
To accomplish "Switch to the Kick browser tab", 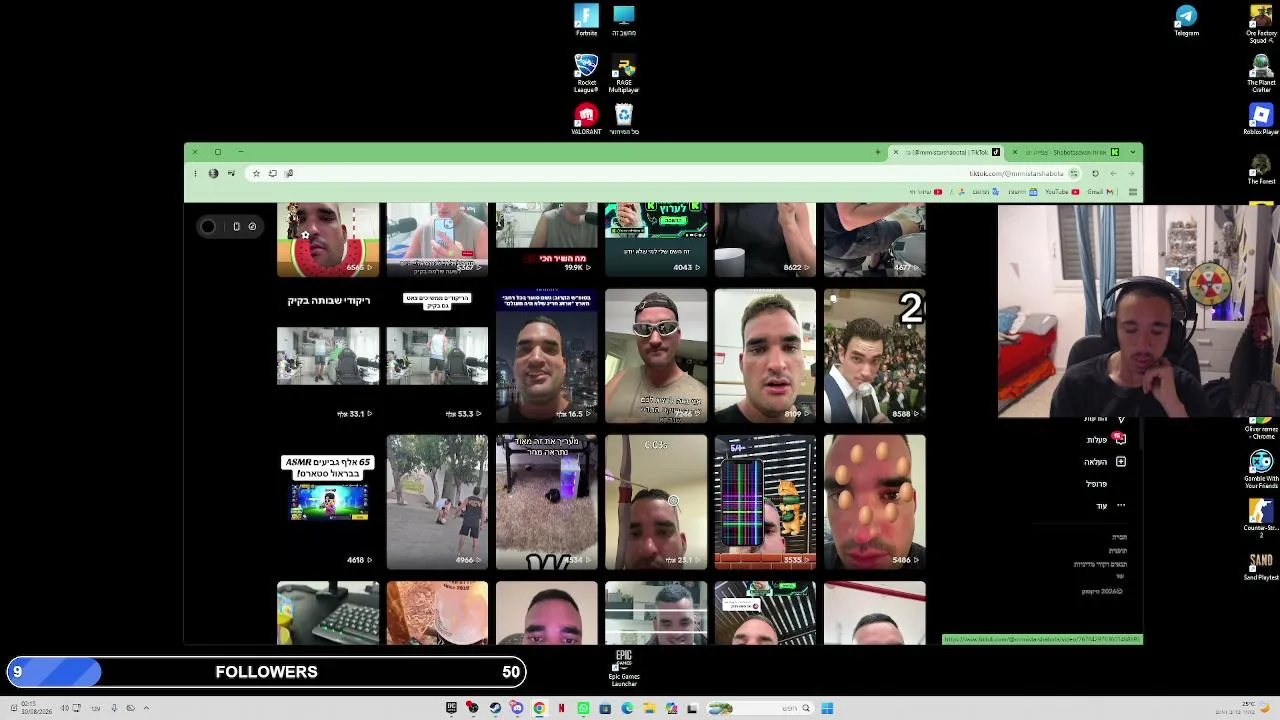I will 1065,152.
